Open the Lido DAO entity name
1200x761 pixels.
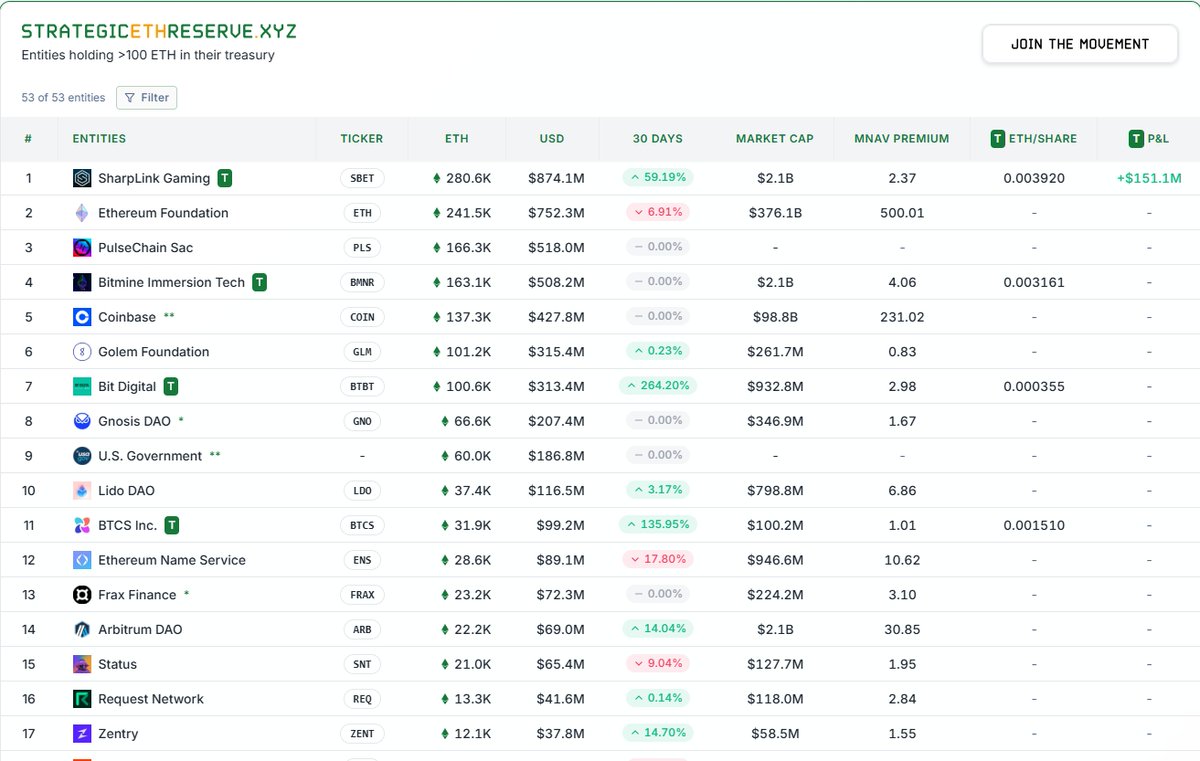coord(126,491)
